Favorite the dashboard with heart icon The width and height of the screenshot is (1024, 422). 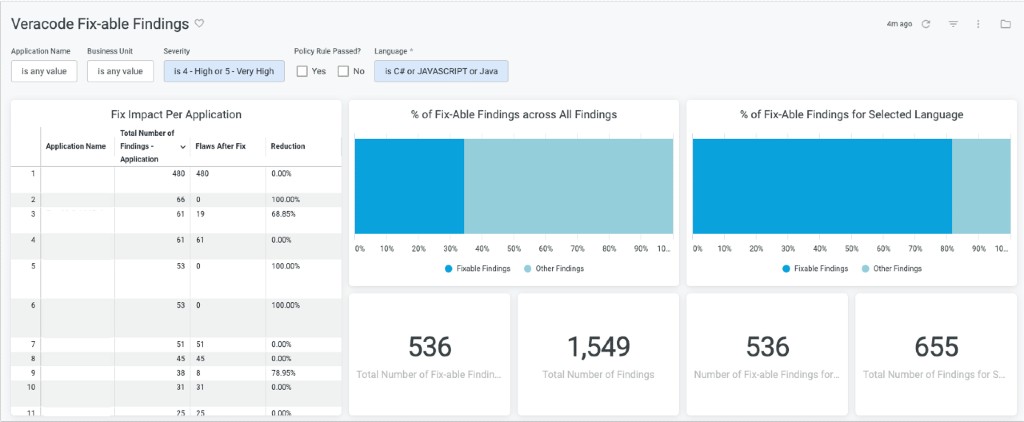(x=200, y=24)
